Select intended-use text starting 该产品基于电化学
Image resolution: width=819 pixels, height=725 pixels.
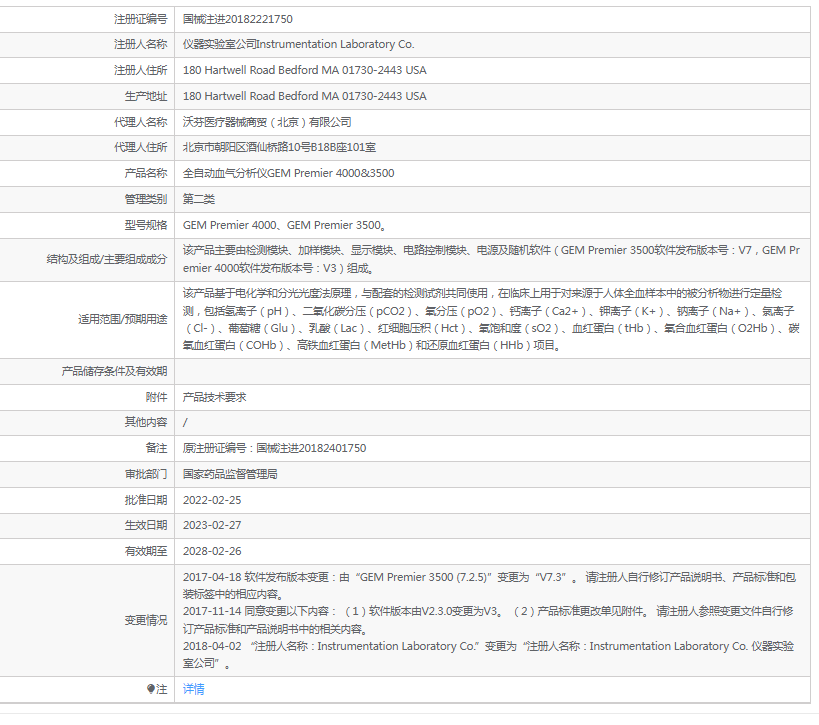click(x=491, y=319)
